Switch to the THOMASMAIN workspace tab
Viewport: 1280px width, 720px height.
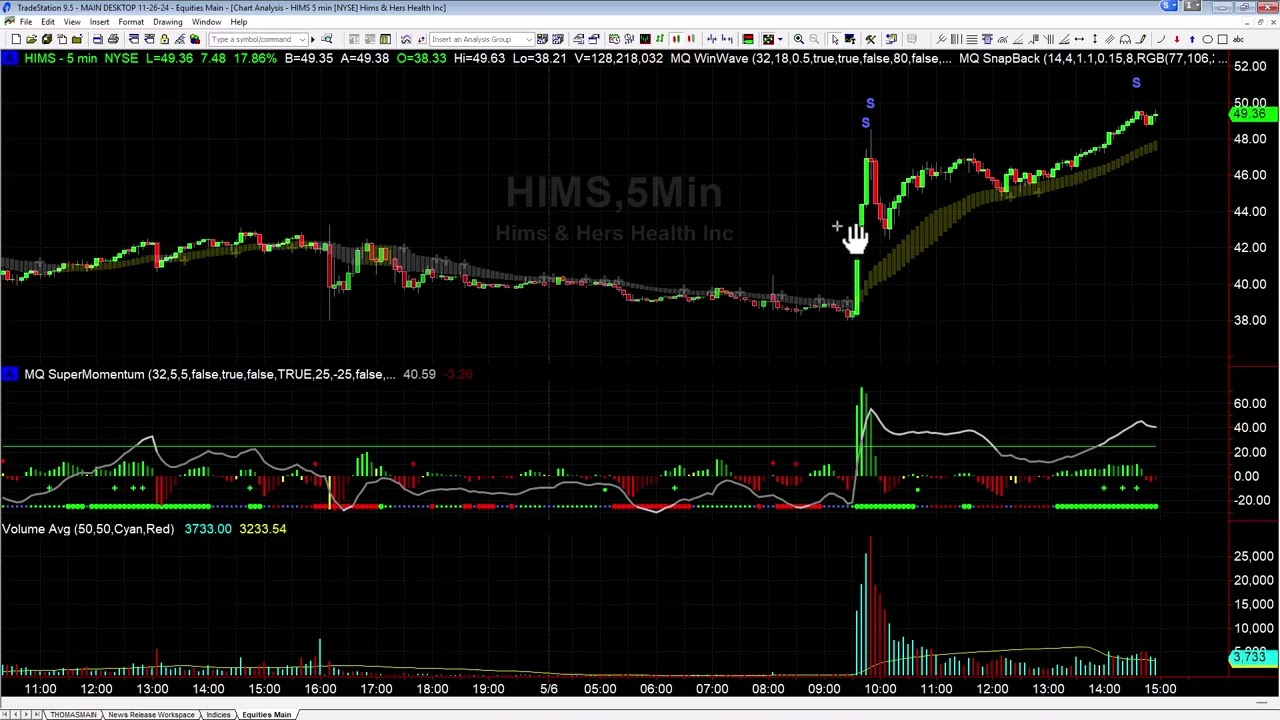(x=73, y=714)
